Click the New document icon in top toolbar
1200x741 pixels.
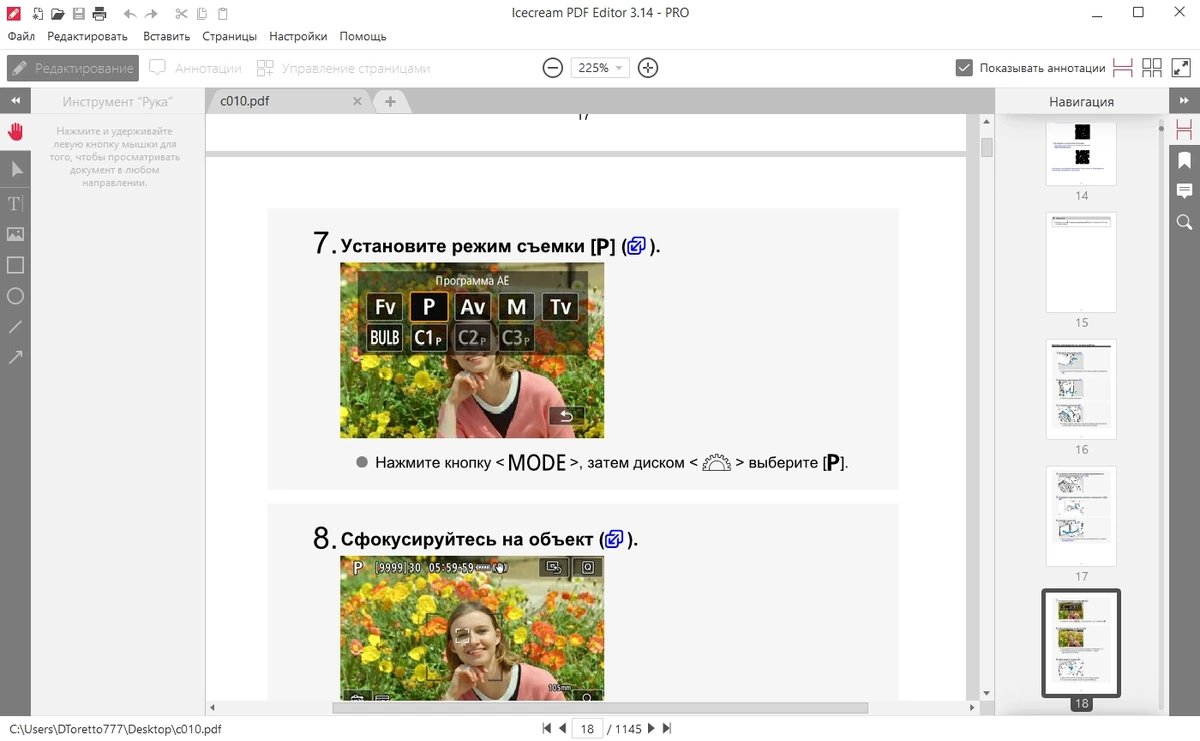(x=38, y=13)
